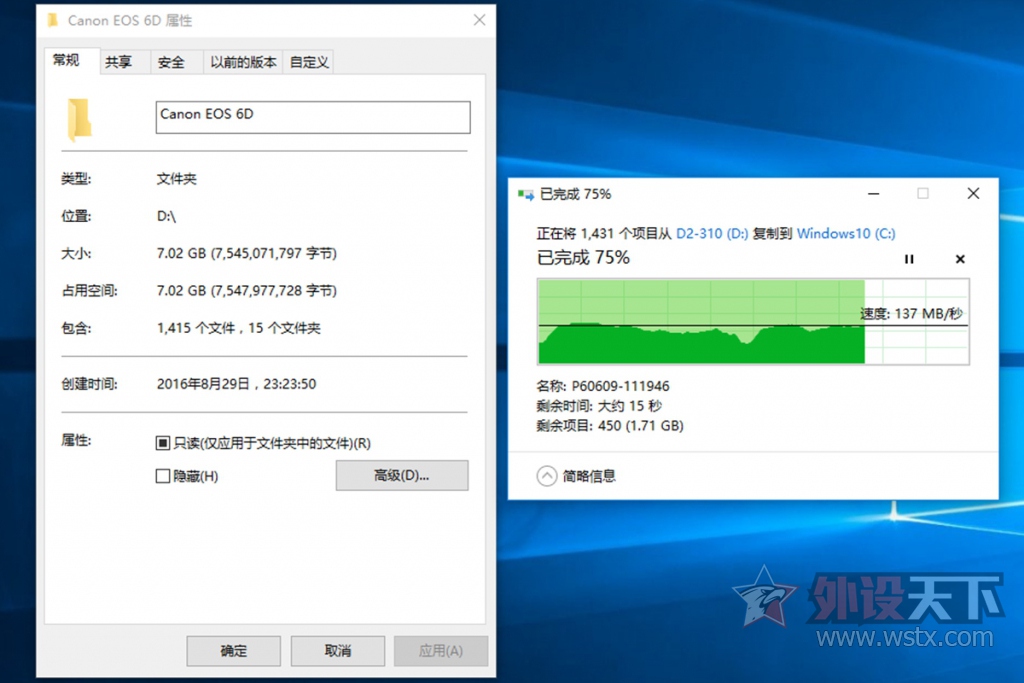Click the large yellow folder icon
1024x683 pixels.
click(x=79, y=119)
